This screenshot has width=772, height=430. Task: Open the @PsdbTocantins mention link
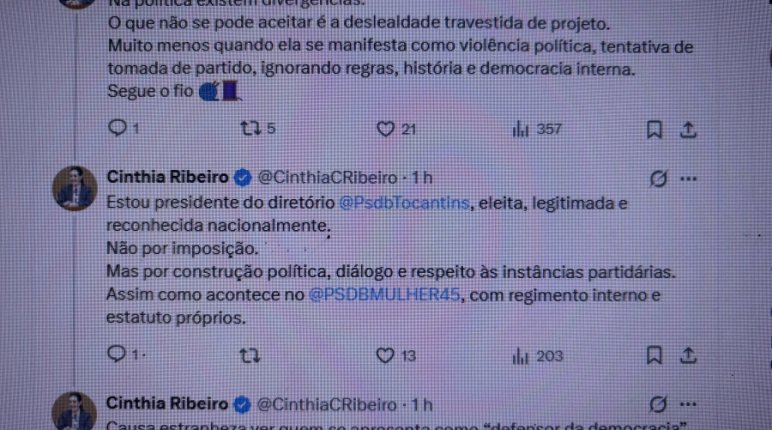[404, 202]
